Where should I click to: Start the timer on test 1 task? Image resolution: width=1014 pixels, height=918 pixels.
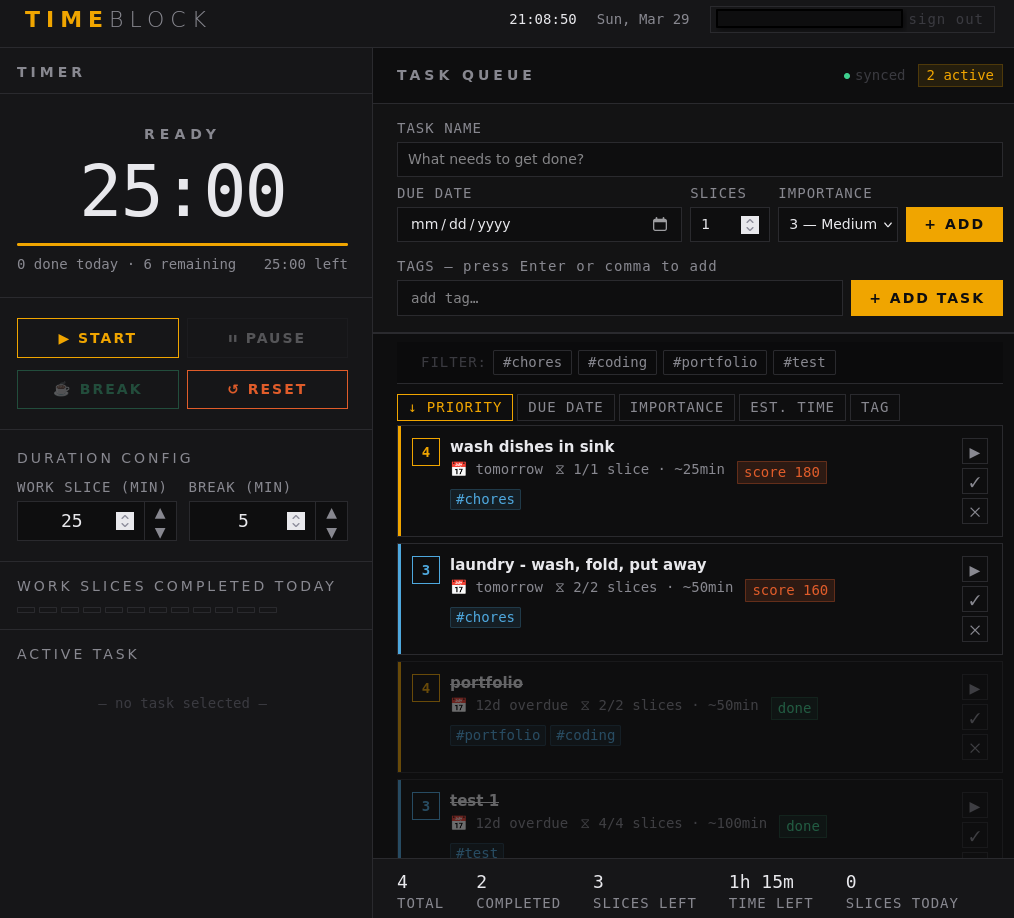pos(974,806)
